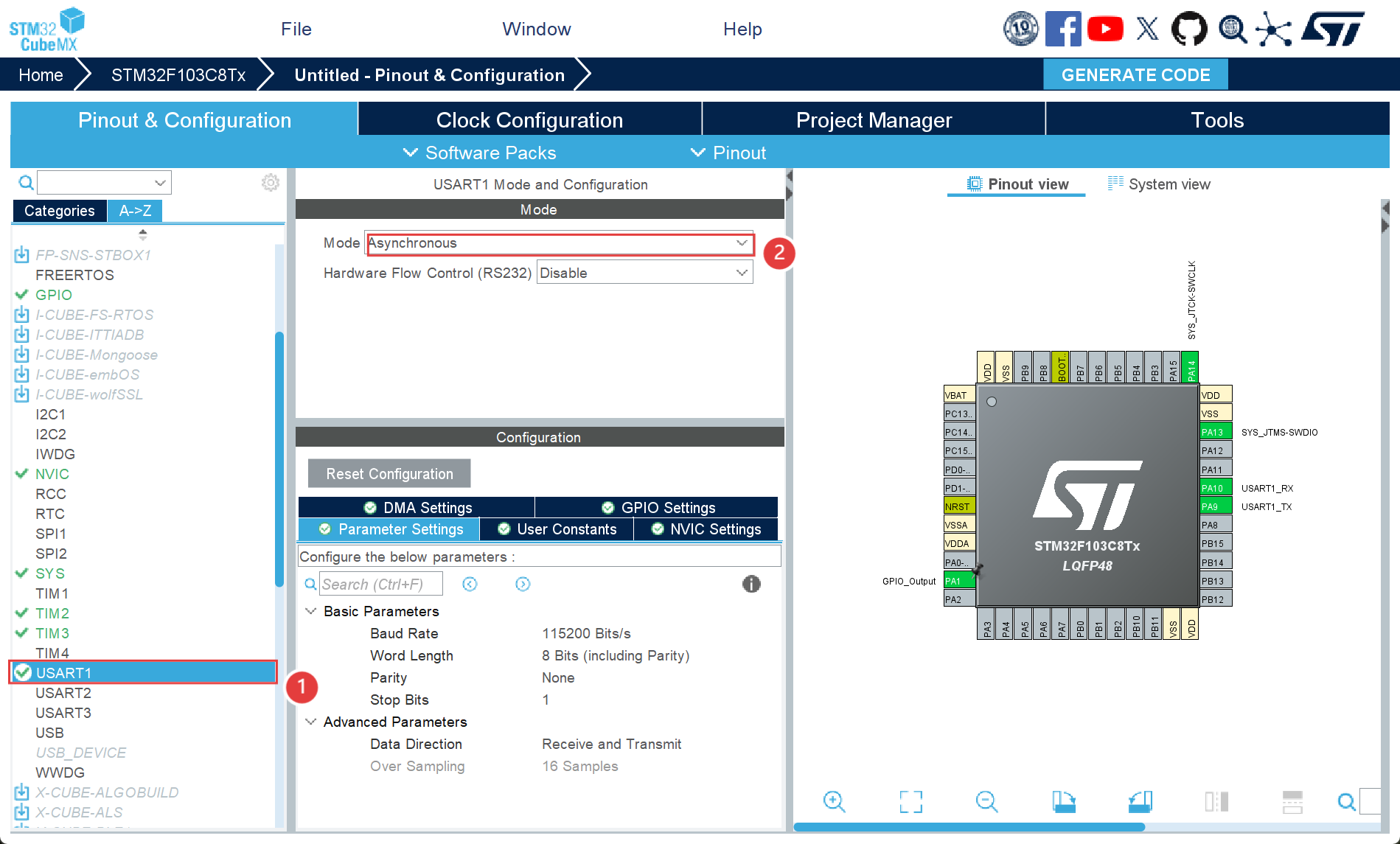The image size is (1400, 844).
Task: Open the X (Twitter) icon link
Action: 1147,29
